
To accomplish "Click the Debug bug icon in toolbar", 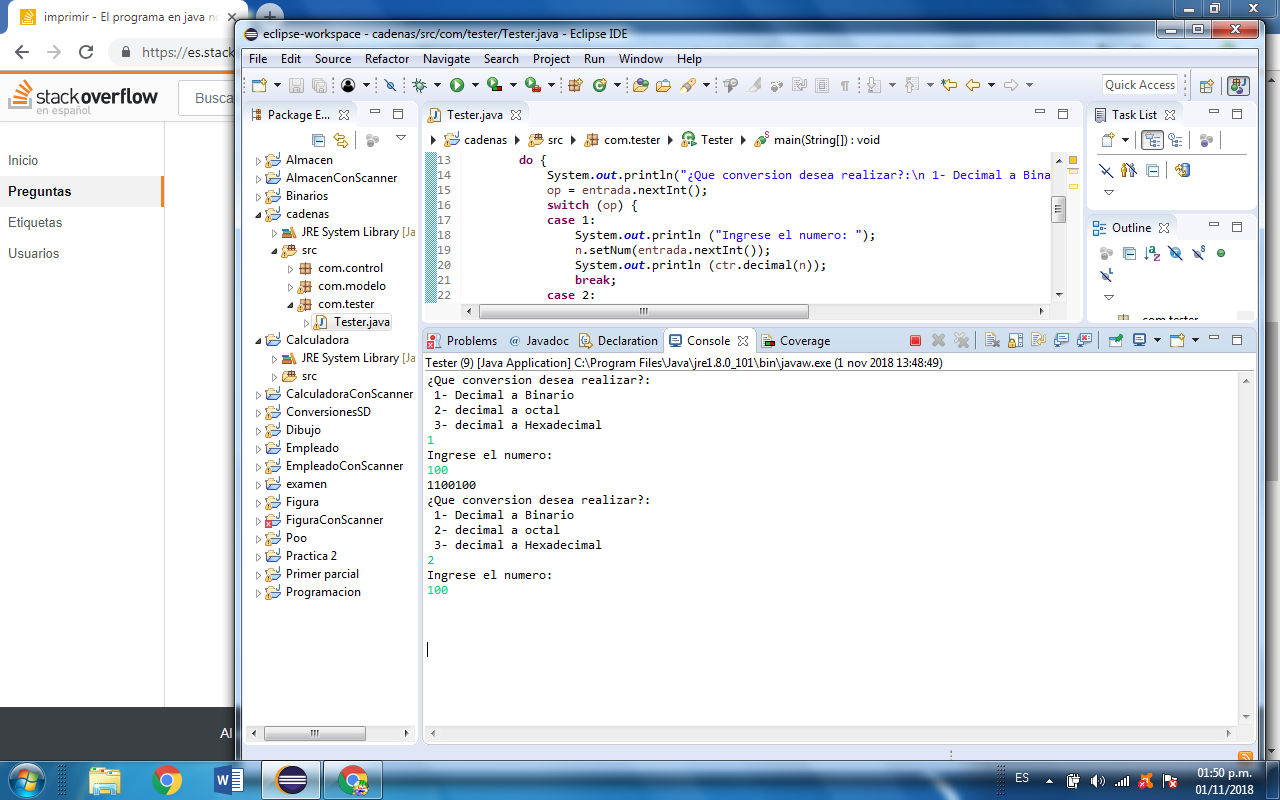I will (x=420, y=85).
